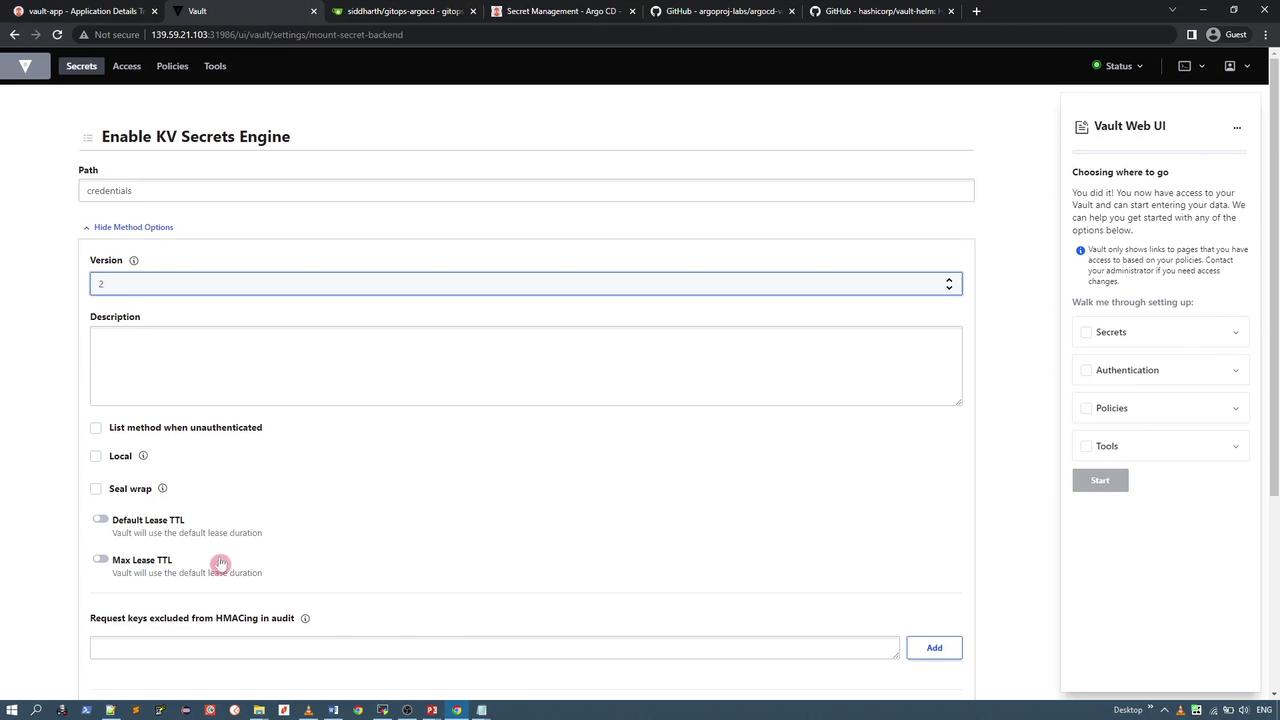Switch to the vault-app Application Details tab

click(82, 11)
